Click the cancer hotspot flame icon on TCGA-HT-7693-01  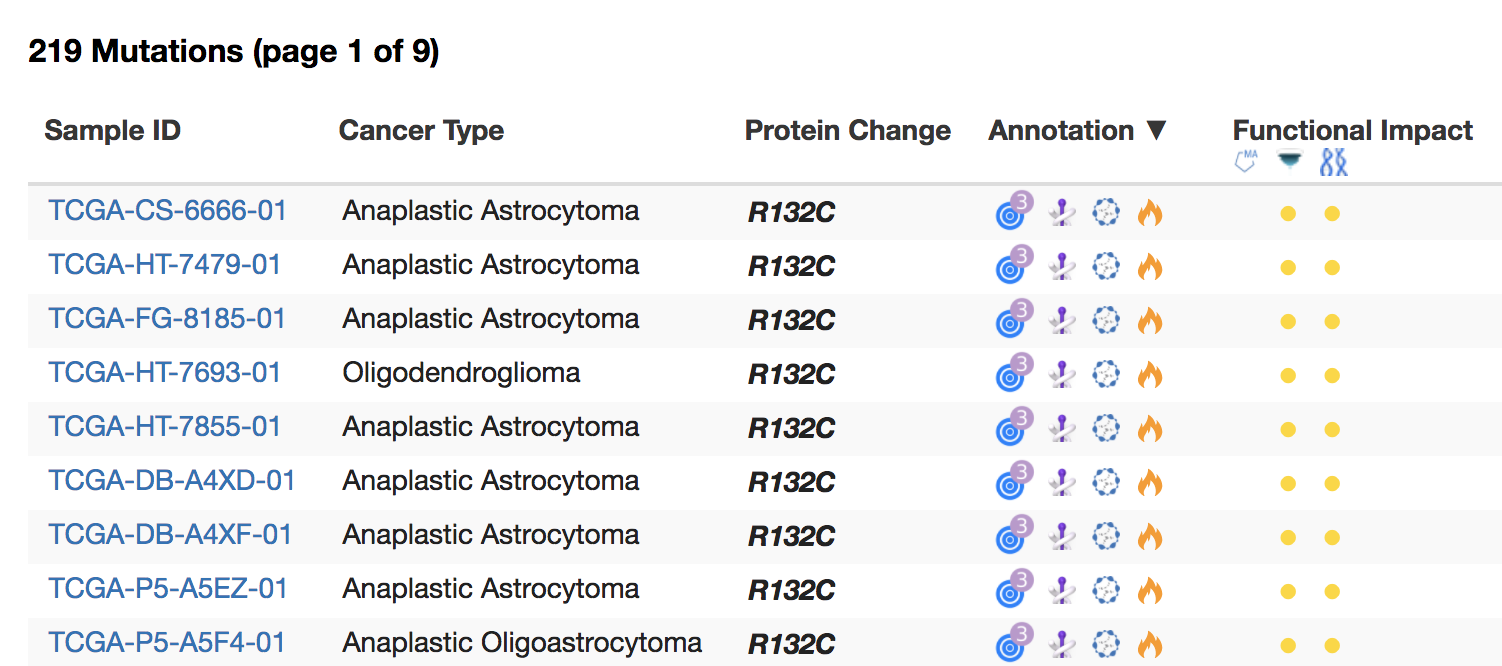pyautogui.click(x=1149, y=373)
